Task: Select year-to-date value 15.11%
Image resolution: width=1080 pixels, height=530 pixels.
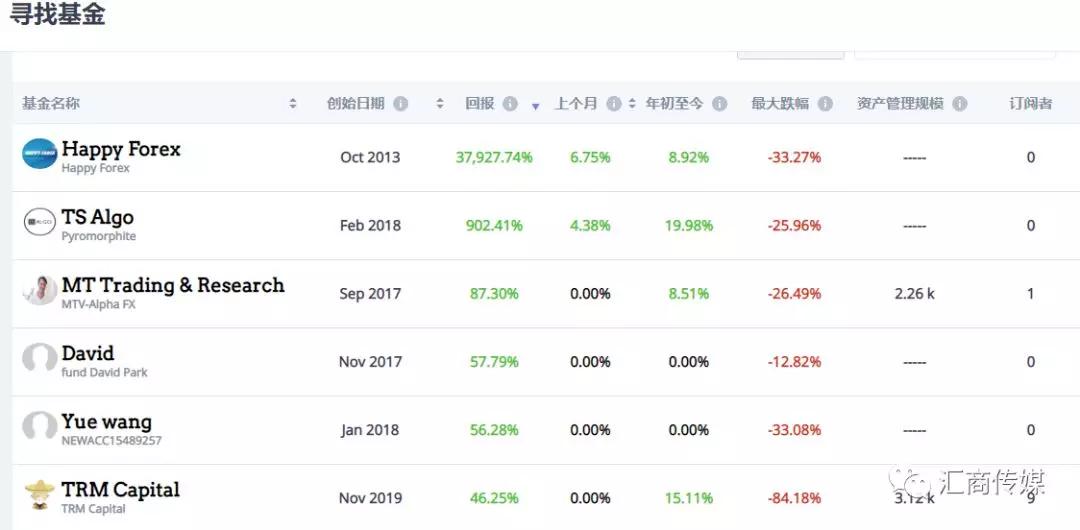Action: [x=689, y=498]
